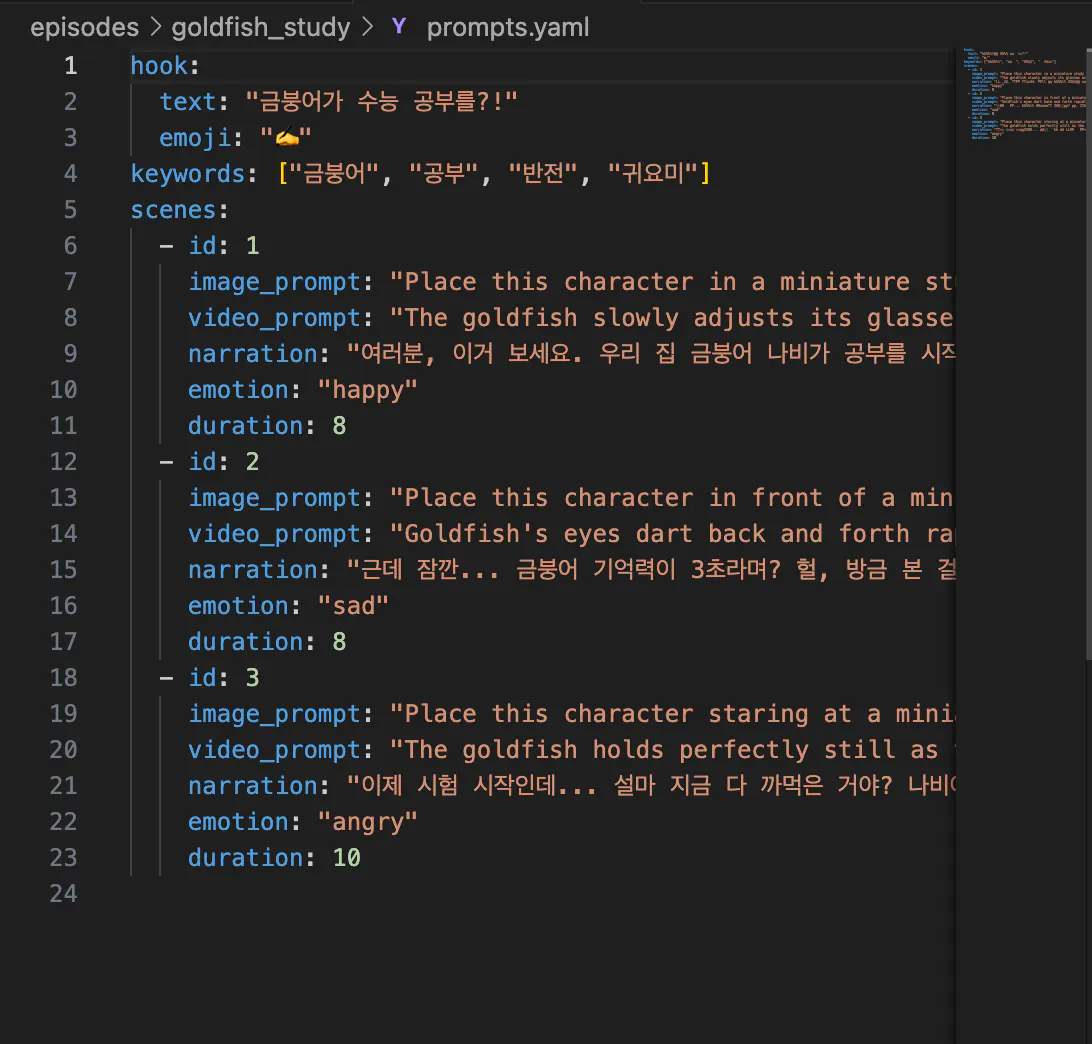Click the "sad" emotion value
Viewport: 1092px width, 1044px height.
pos(353,606)
